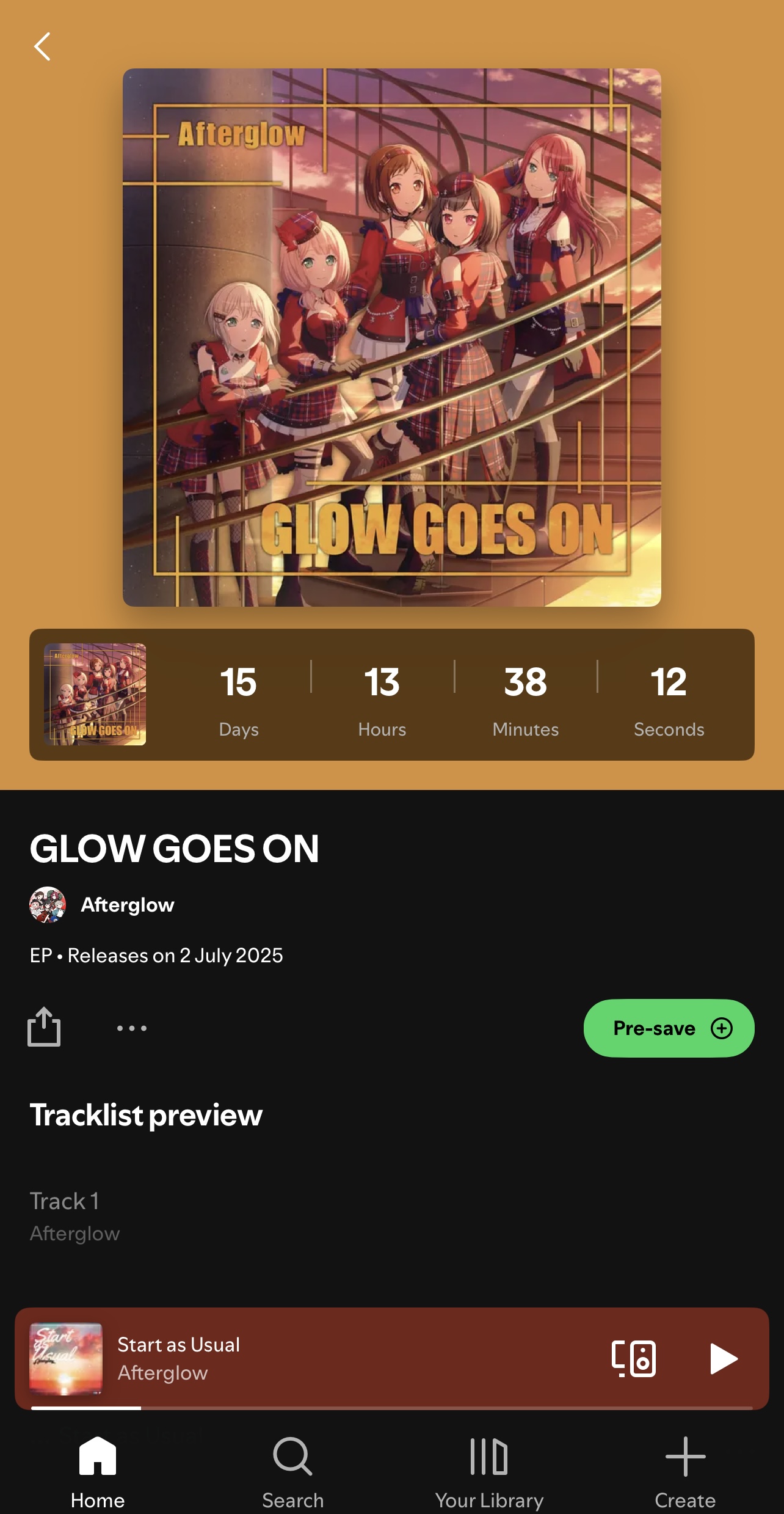Tap the 15 Days countdown counter
Viewport: 784px width, 1514px height.
[x=239, y=701]
